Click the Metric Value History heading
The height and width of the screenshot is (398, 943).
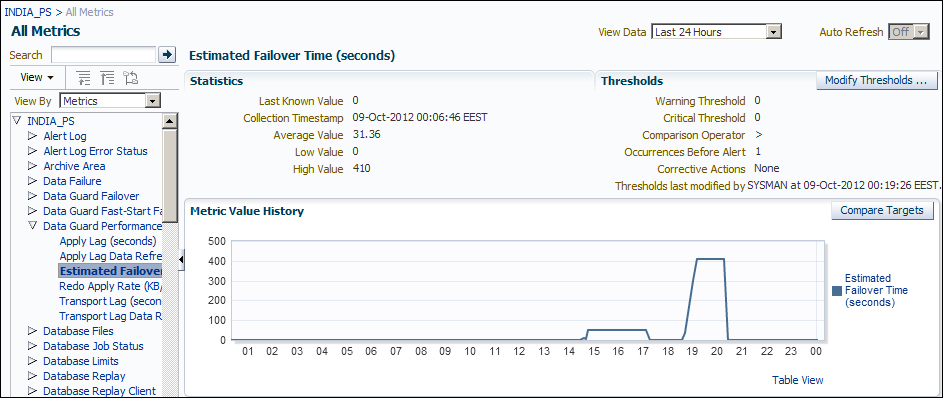coord(247,211)
